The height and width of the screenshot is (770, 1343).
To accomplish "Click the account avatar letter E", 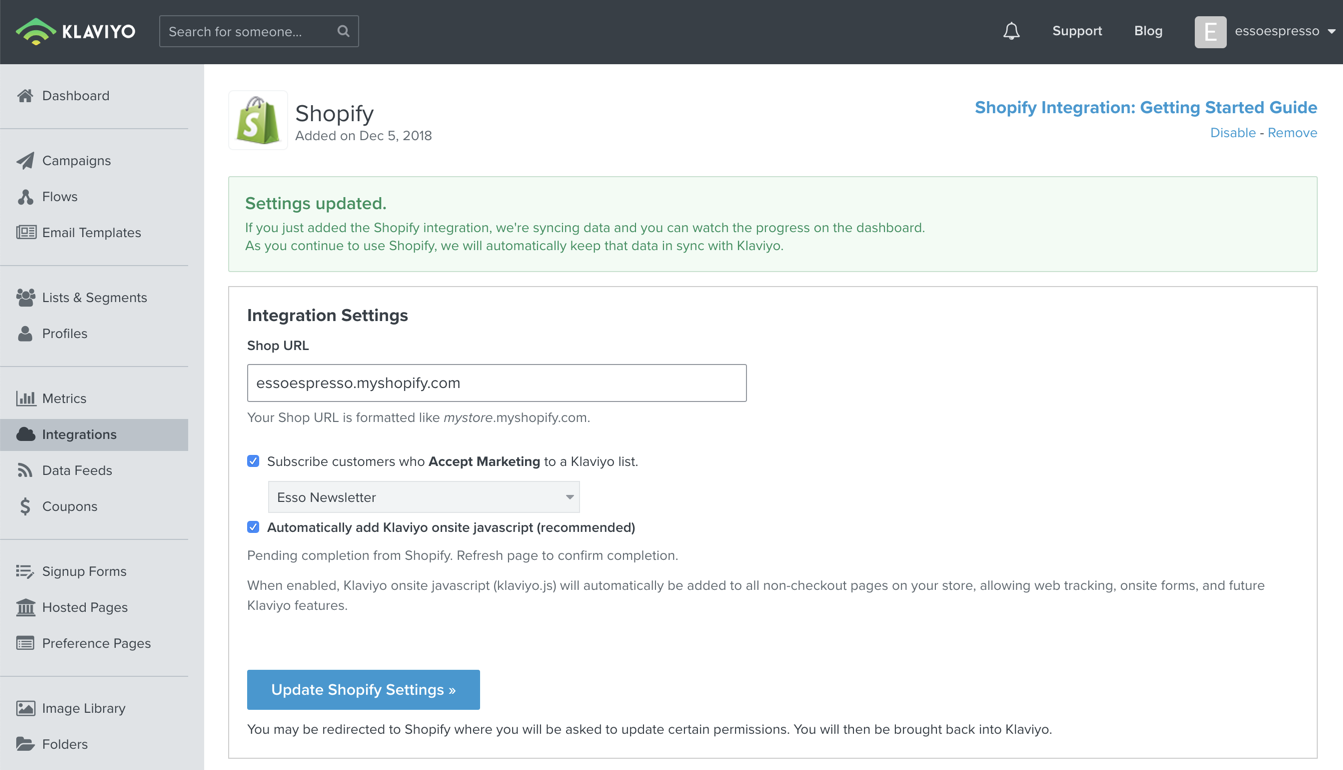I will pos(1210,32).
